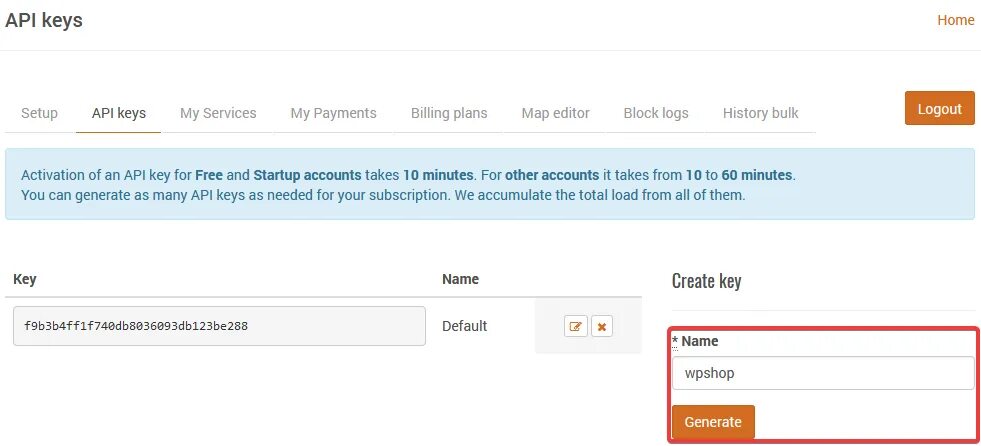Viewport: 981px width, 446px height.
Task: Open the Setup tab
Action: pos(39,113)
